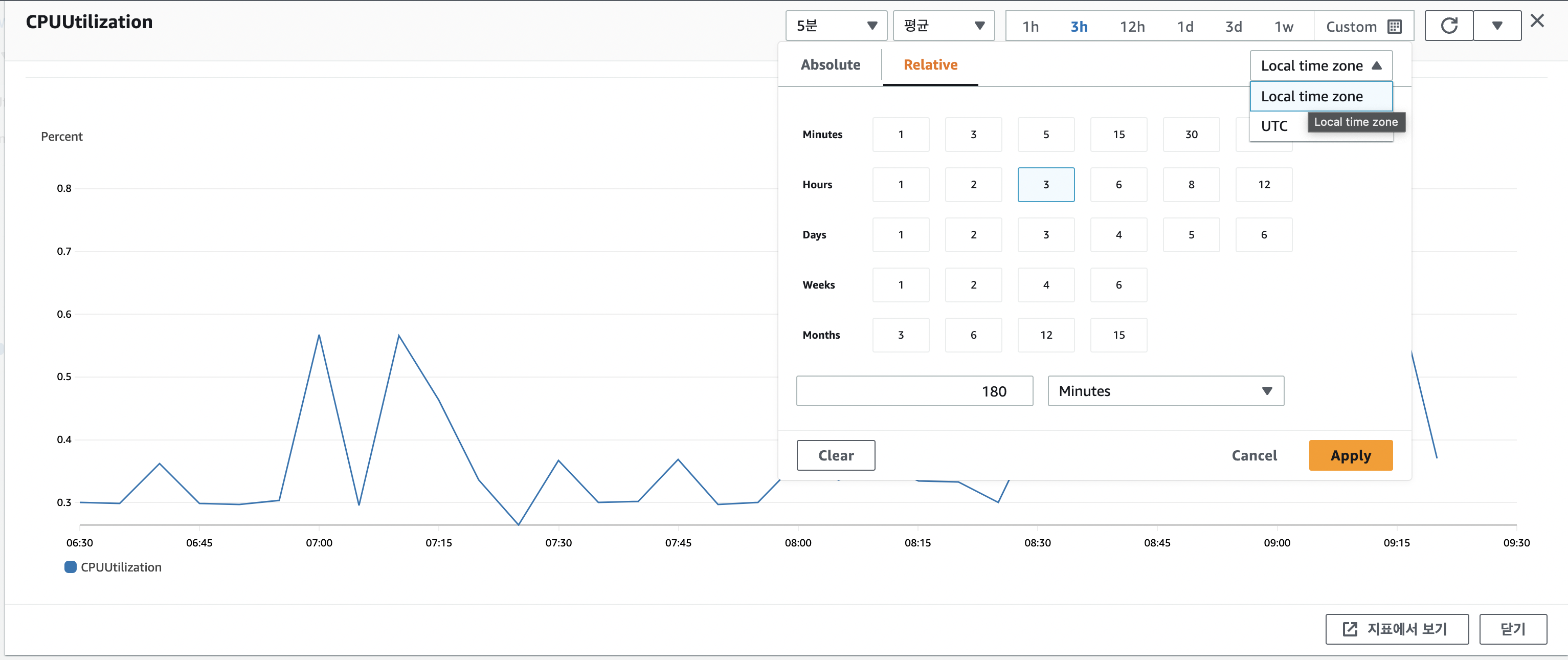
Task: Select UTC from the time zone list
Action: [x=1274, y=126]
